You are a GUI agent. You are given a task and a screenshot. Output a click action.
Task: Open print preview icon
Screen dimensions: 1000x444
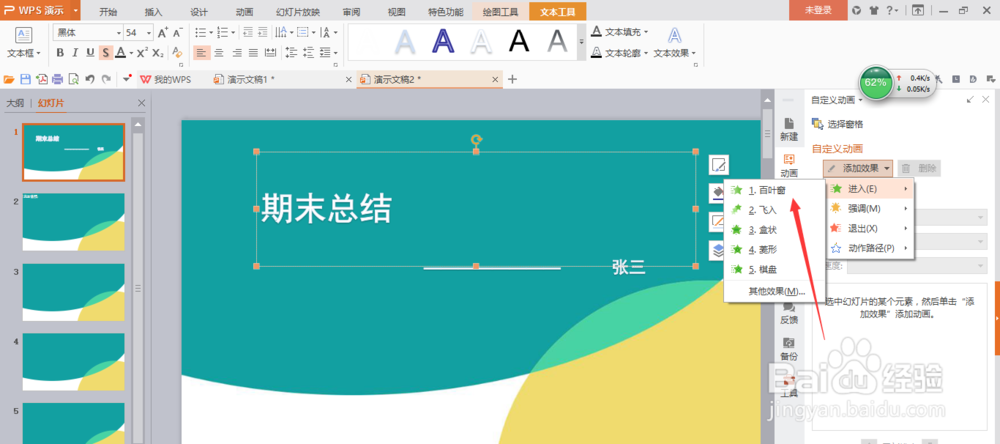(x=74, y=79)
